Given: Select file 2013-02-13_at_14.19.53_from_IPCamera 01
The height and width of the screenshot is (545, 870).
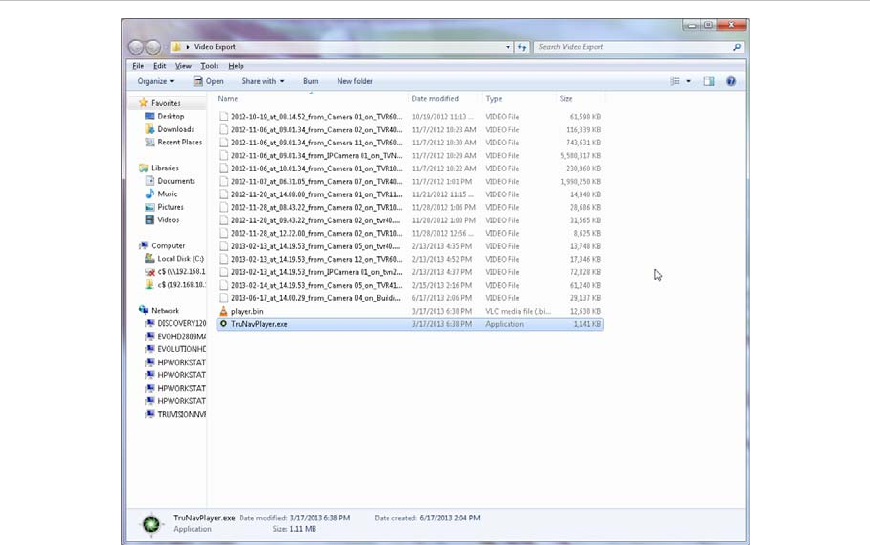Looking at the screenshot, I should tap(316, 272).
